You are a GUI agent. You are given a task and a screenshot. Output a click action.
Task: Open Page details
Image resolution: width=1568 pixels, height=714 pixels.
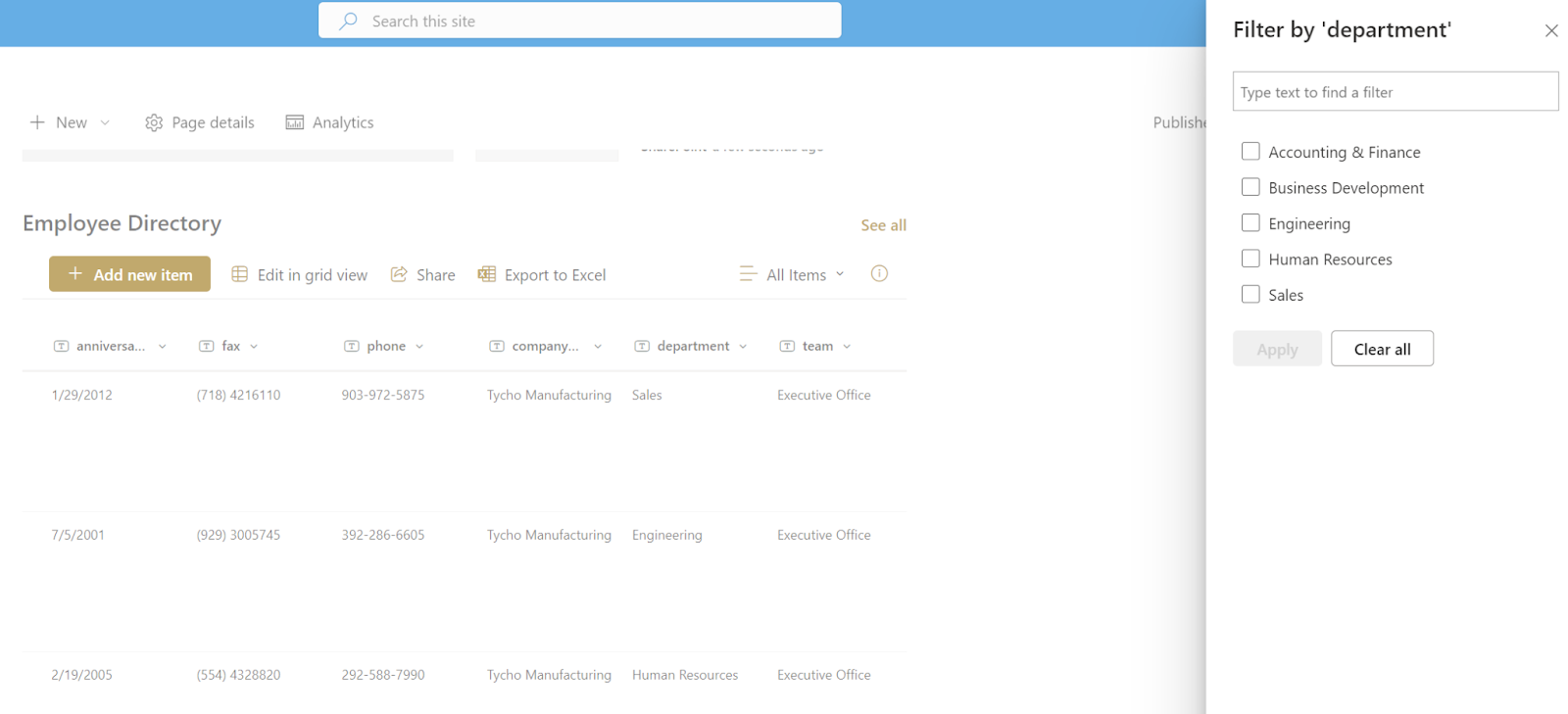pyautogui.click(x=200, y=122)
